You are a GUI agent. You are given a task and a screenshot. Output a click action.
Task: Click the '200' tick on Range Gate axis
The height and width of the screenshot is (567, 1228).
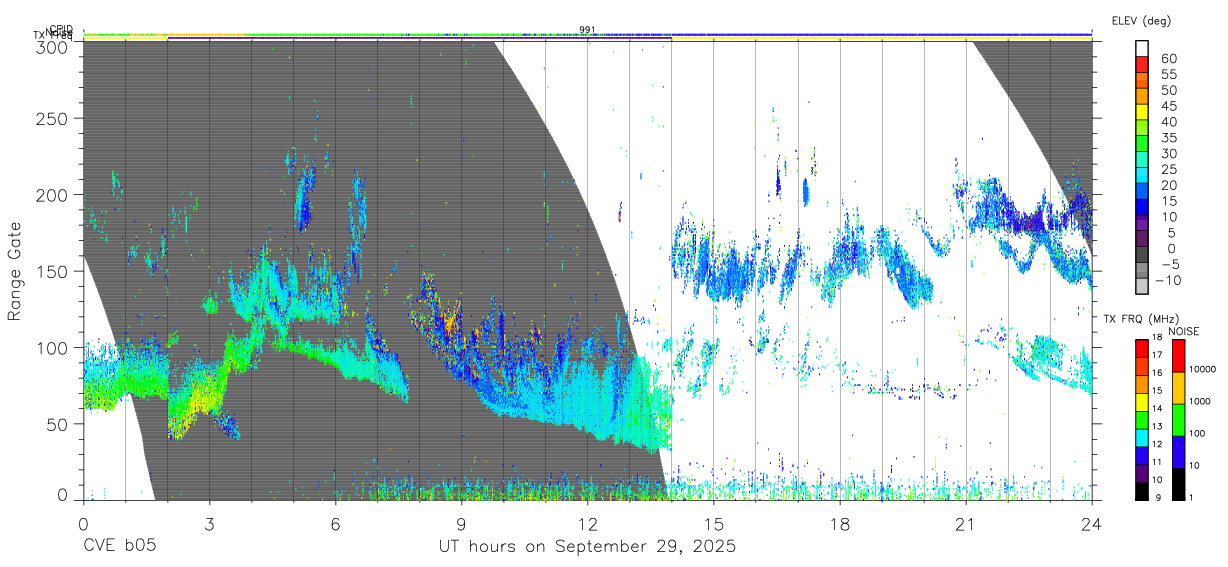(x=53, y=195)
